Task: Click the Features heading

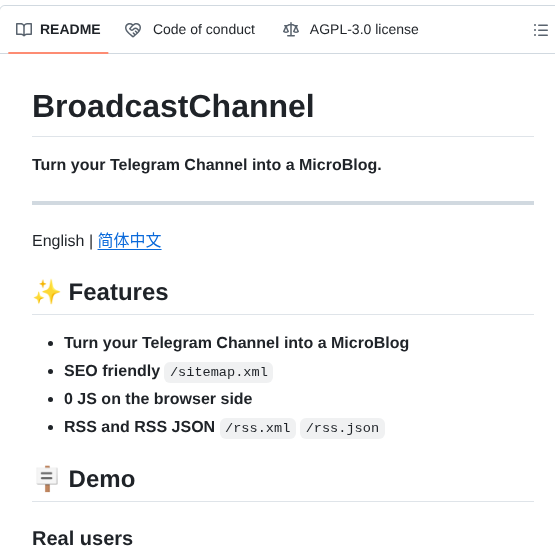Action: click(118, 292)
